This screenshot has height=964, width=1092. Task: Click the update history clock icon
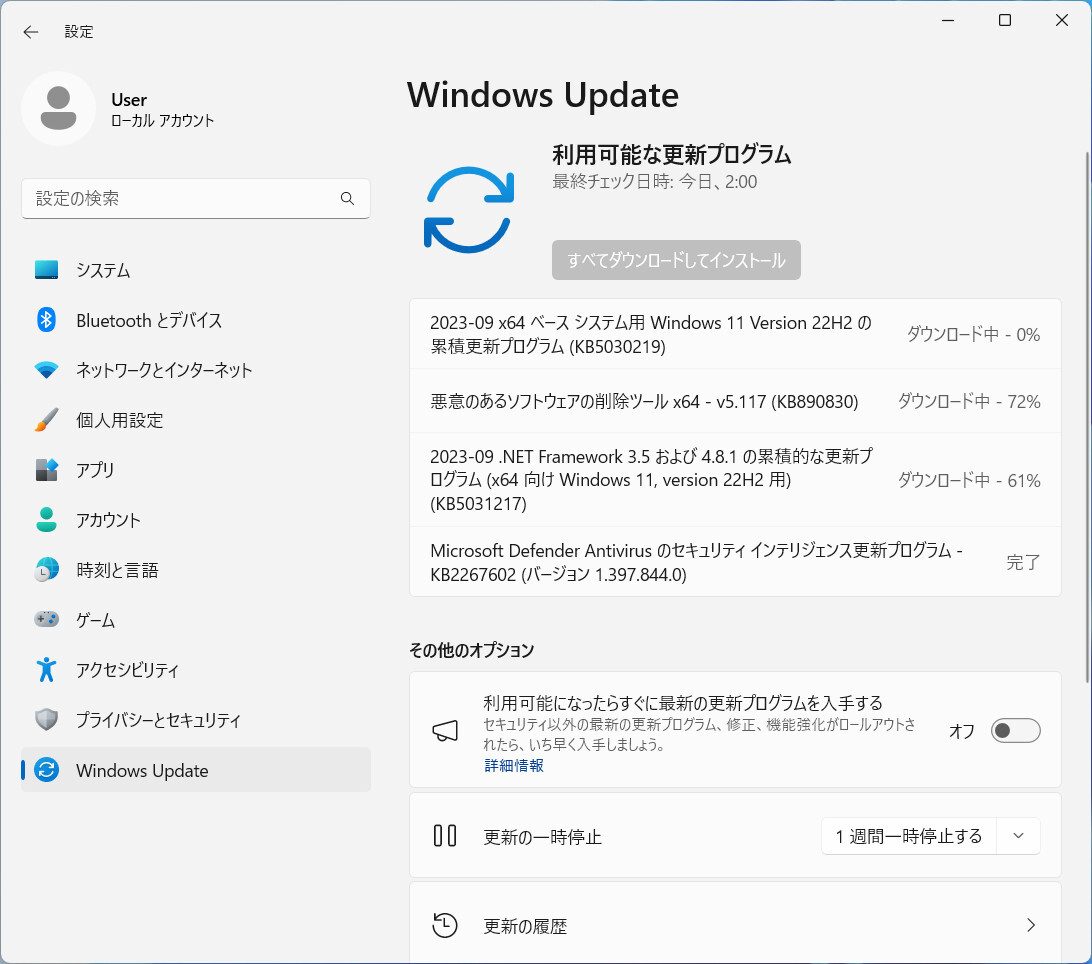tap(445, 926)
